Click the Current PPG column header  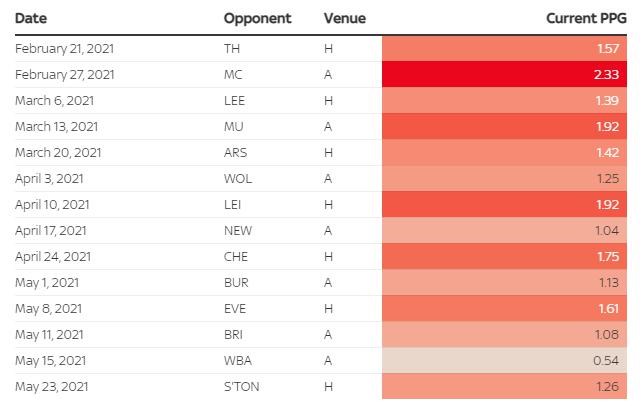[x=586, y=18]
